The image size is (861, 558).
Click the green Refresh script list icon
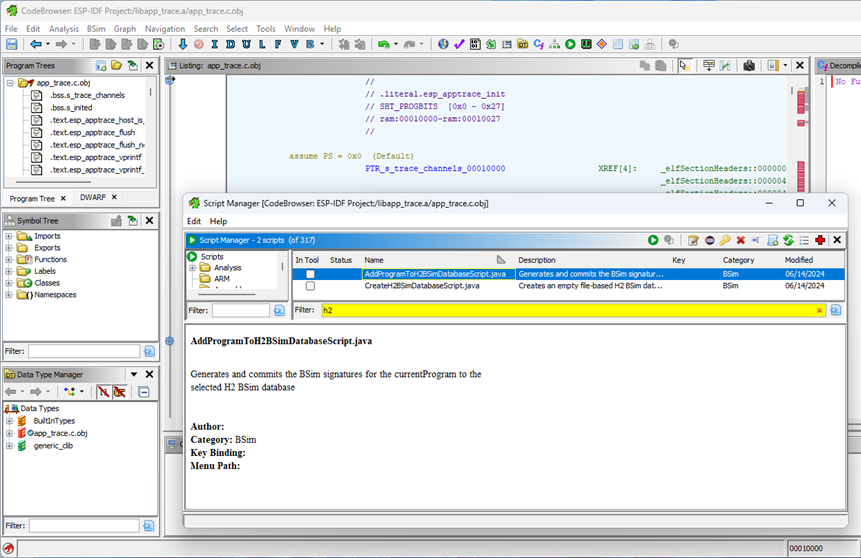[789, 240]
